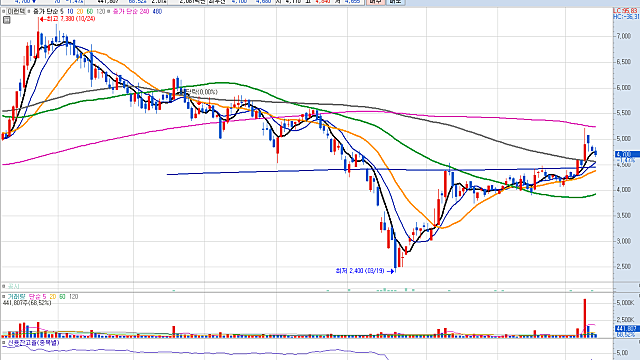Image resolution: width=640 pixels, height=360 pixels.
Task: Select the volume 120-period average label
Action: click(73, 297)
